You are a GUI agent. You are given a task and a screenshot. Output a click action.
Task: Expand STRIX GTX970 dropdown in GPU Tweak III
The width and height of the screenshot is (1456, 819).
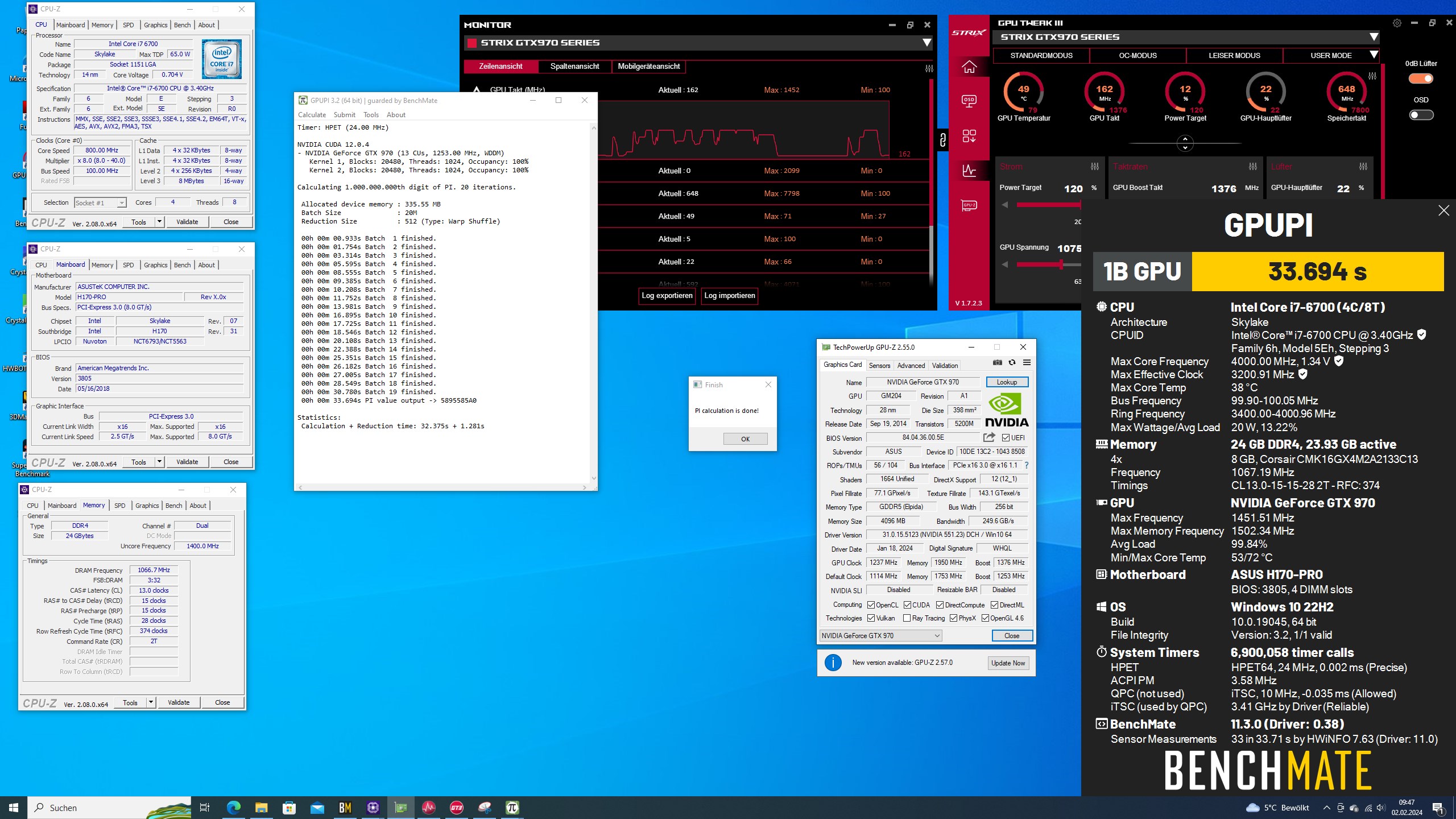[1374, 37]
